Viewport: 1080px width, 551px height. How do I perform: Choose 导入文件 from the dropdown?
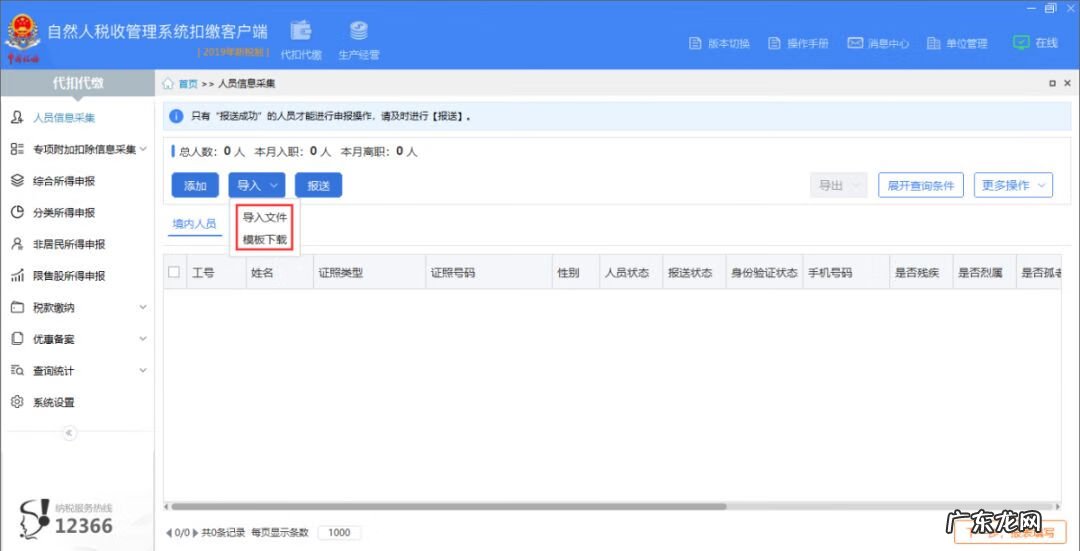pos(264,218)
